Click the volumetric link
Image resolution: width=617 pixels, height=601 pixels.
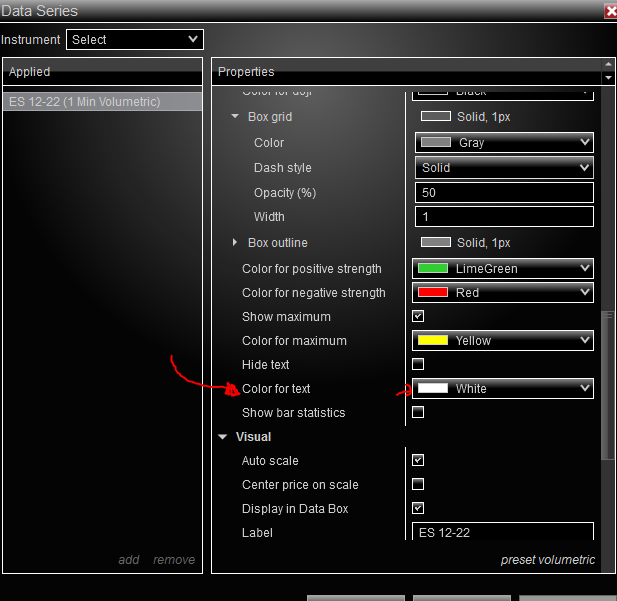pos(566,560)
